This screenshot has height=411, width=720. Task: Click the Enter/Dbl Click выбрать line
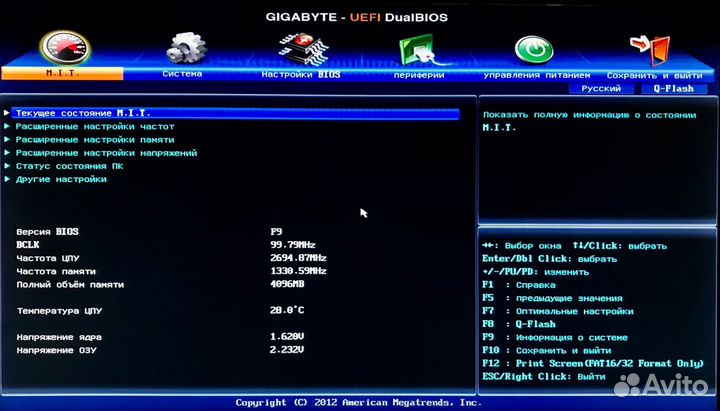550,259
